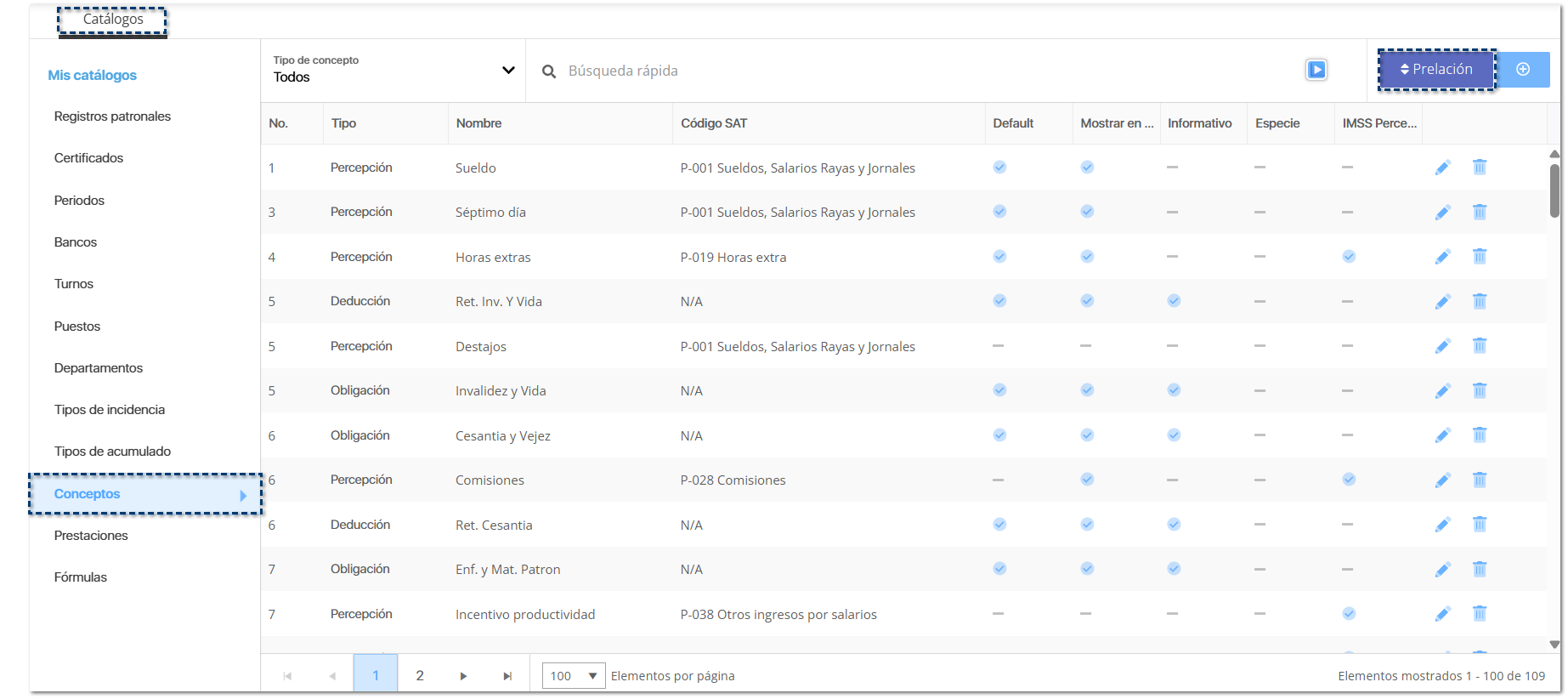Toggle Default check for Sueldo
The image size is (1568, 699).
999,168
